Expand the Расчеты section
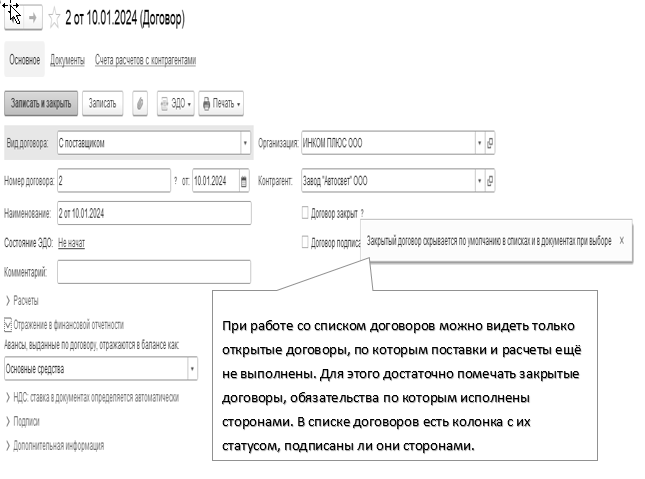 22,301
